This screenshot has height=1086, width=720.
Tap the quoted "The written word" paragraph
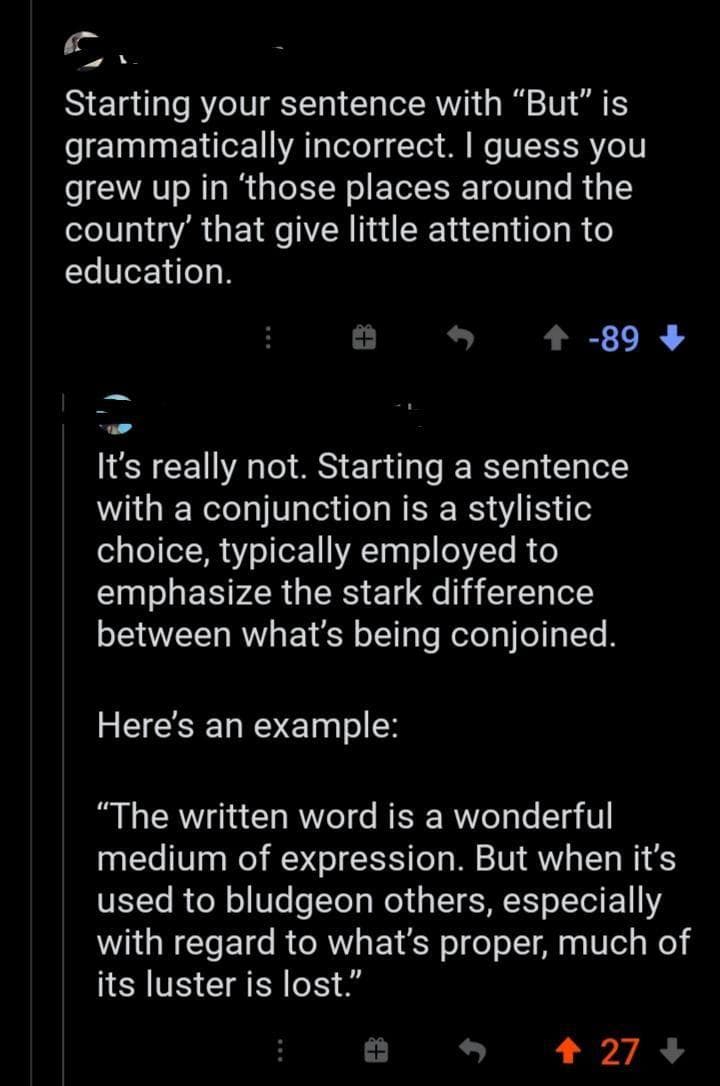coord(392,901)
